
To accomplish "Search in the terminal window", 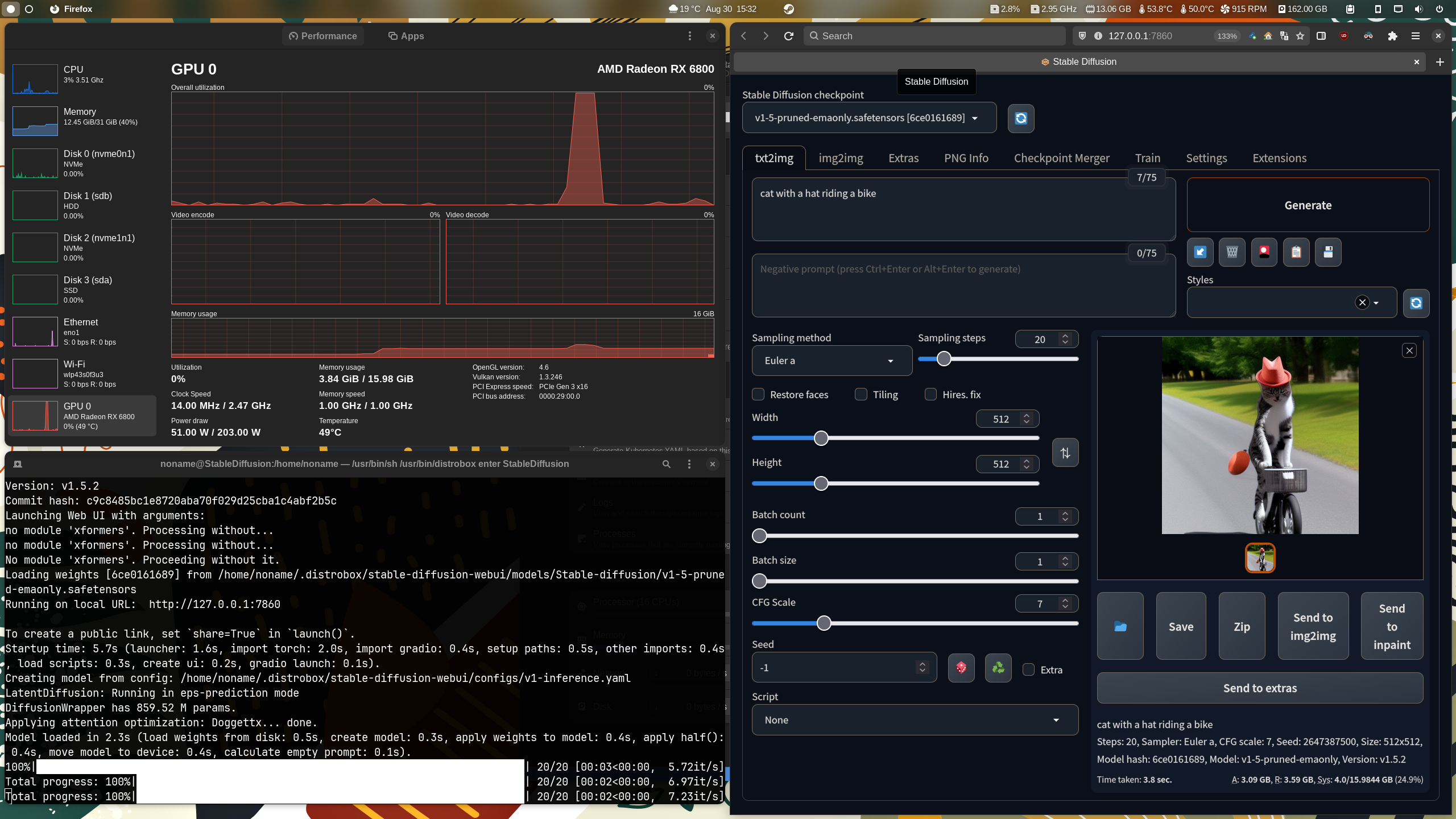I will tap(666, 464).
